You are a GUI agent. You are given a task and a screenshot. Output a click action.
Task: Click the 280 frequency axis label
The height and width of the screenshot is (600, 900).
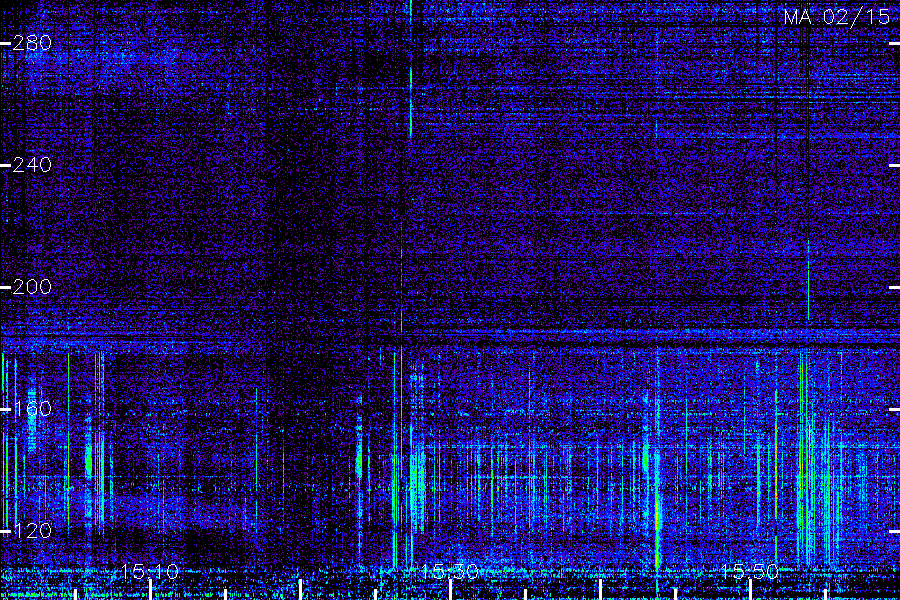pos(32,43)
